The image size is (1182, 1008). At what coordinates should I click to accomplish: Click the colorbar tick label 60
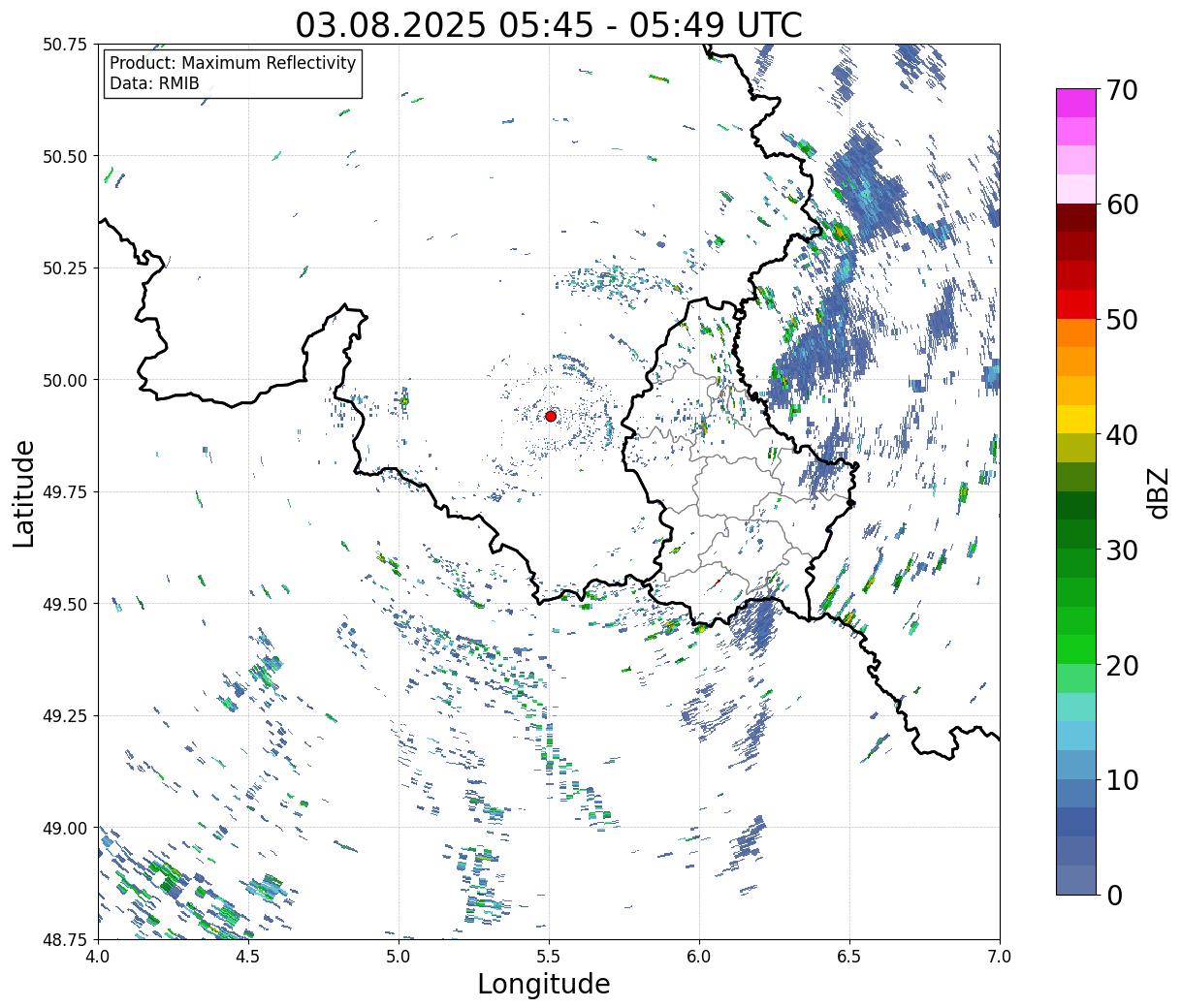pyautogui.click(x=1121, y=205)
